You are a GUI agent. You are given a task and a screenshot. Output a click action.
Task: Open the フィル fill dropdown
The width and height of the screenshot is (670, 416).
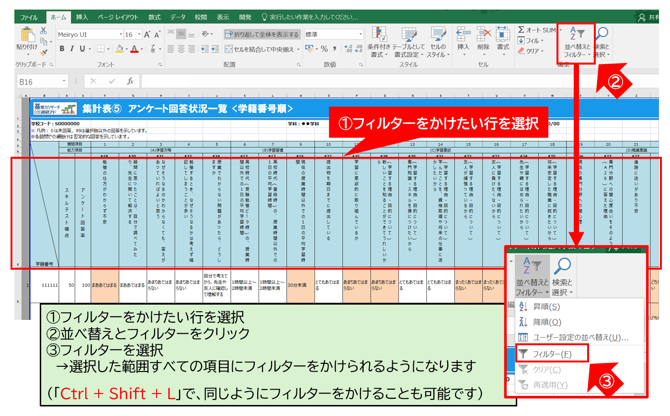click(530, 41)
